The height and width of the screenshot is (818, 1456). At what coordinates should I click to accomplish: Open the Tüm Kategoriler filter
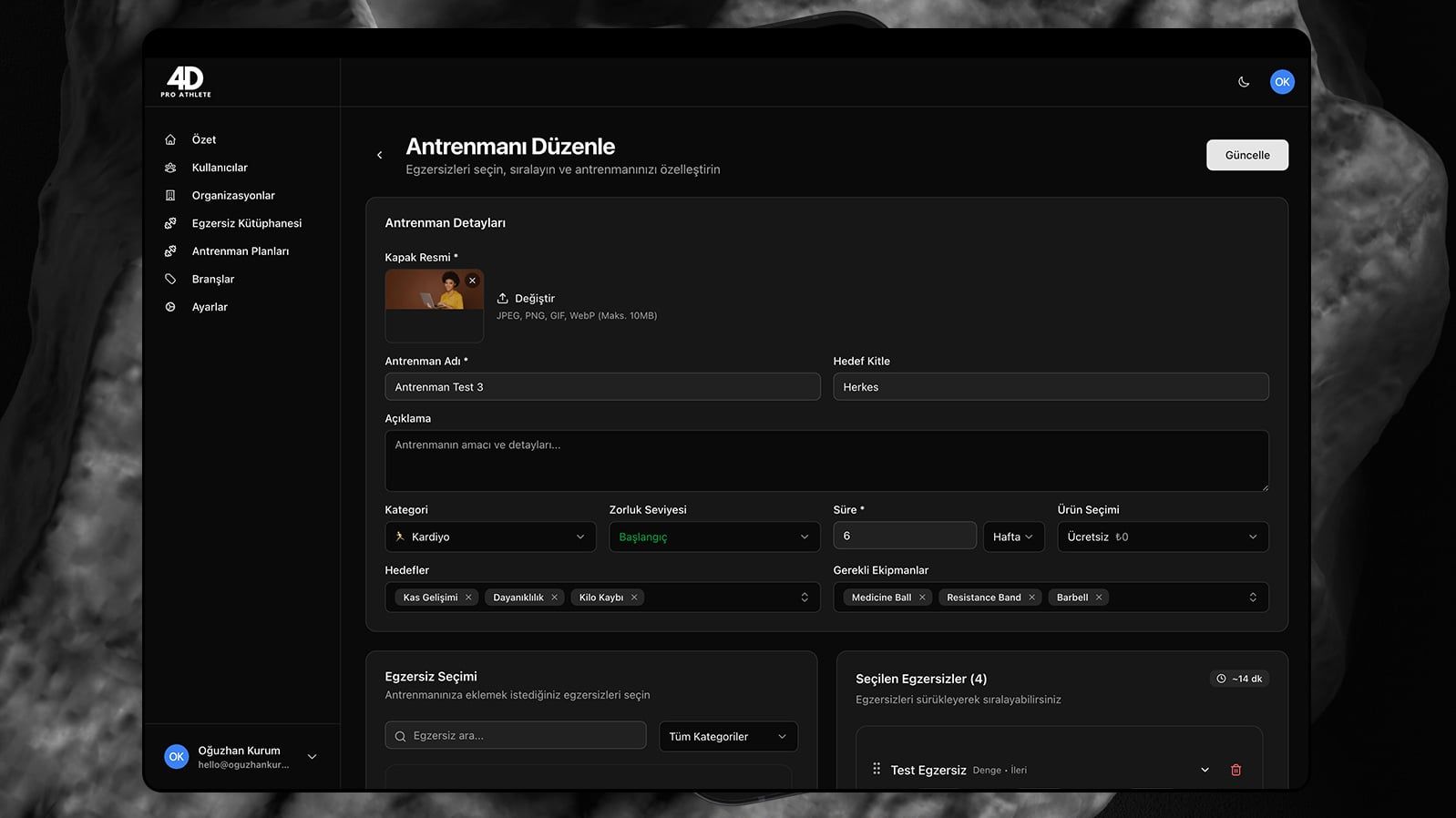tap(727, 736)
